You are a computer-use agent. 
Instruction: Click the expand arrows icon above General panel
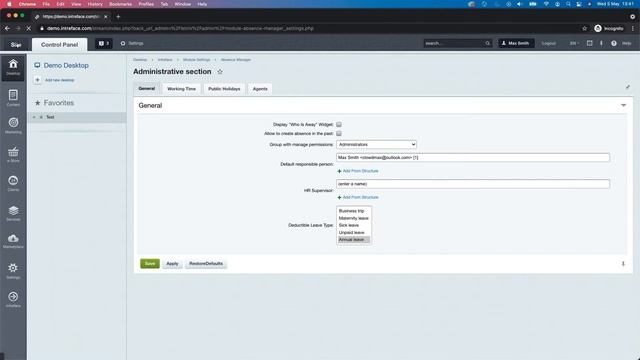tap(628, 87)
